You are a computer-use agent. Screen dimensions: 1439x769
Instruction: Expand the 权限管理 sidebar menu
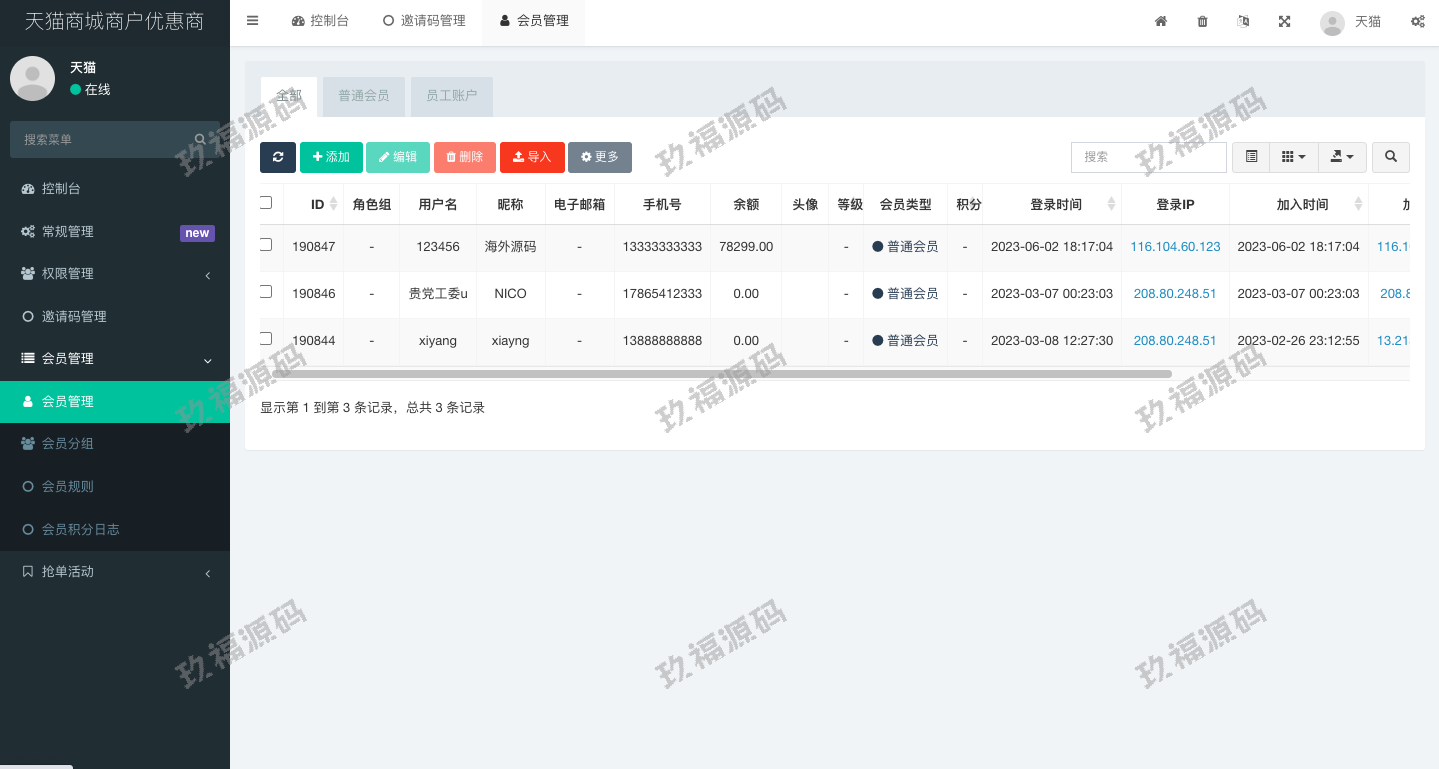115,274
